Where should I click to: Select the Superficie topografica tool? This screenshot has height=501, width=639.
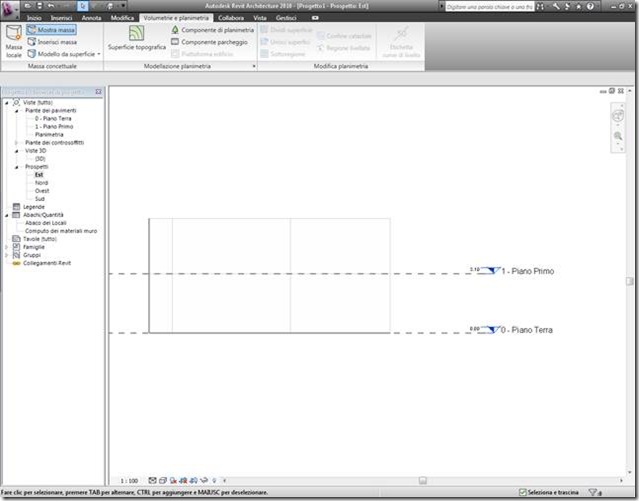point(137,38)
